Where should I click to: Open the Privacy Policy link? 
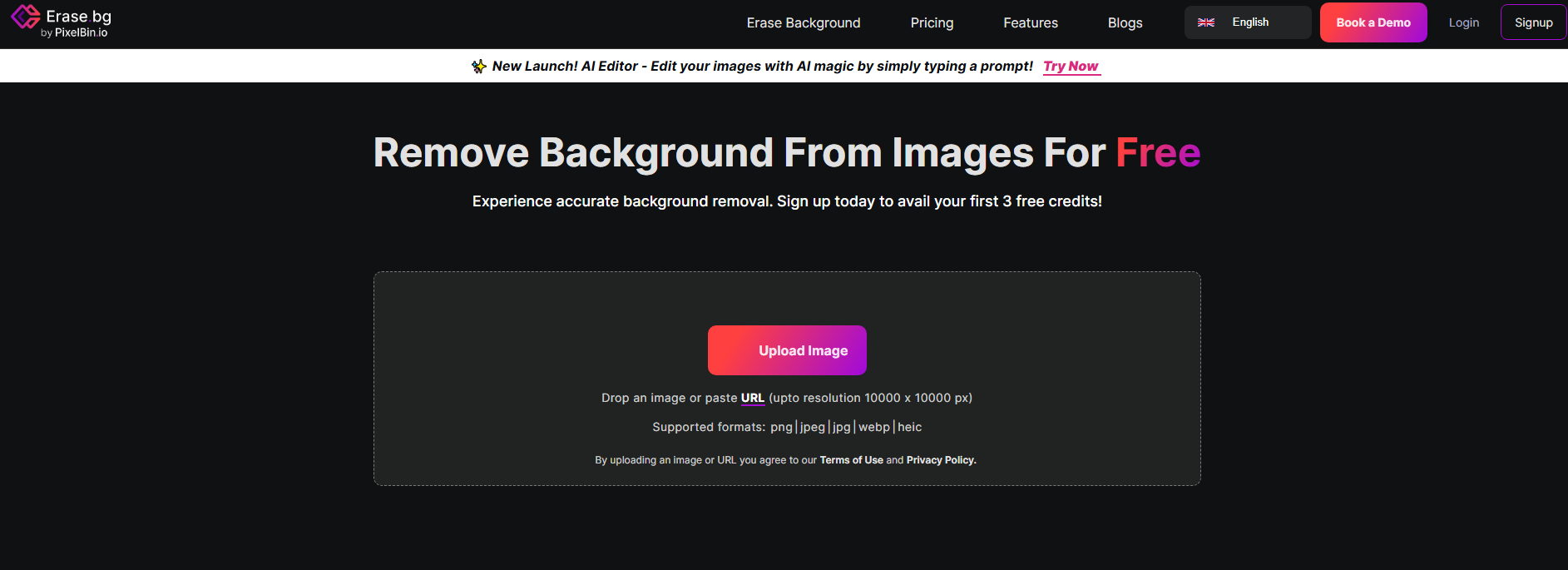(x=941, y=460)
